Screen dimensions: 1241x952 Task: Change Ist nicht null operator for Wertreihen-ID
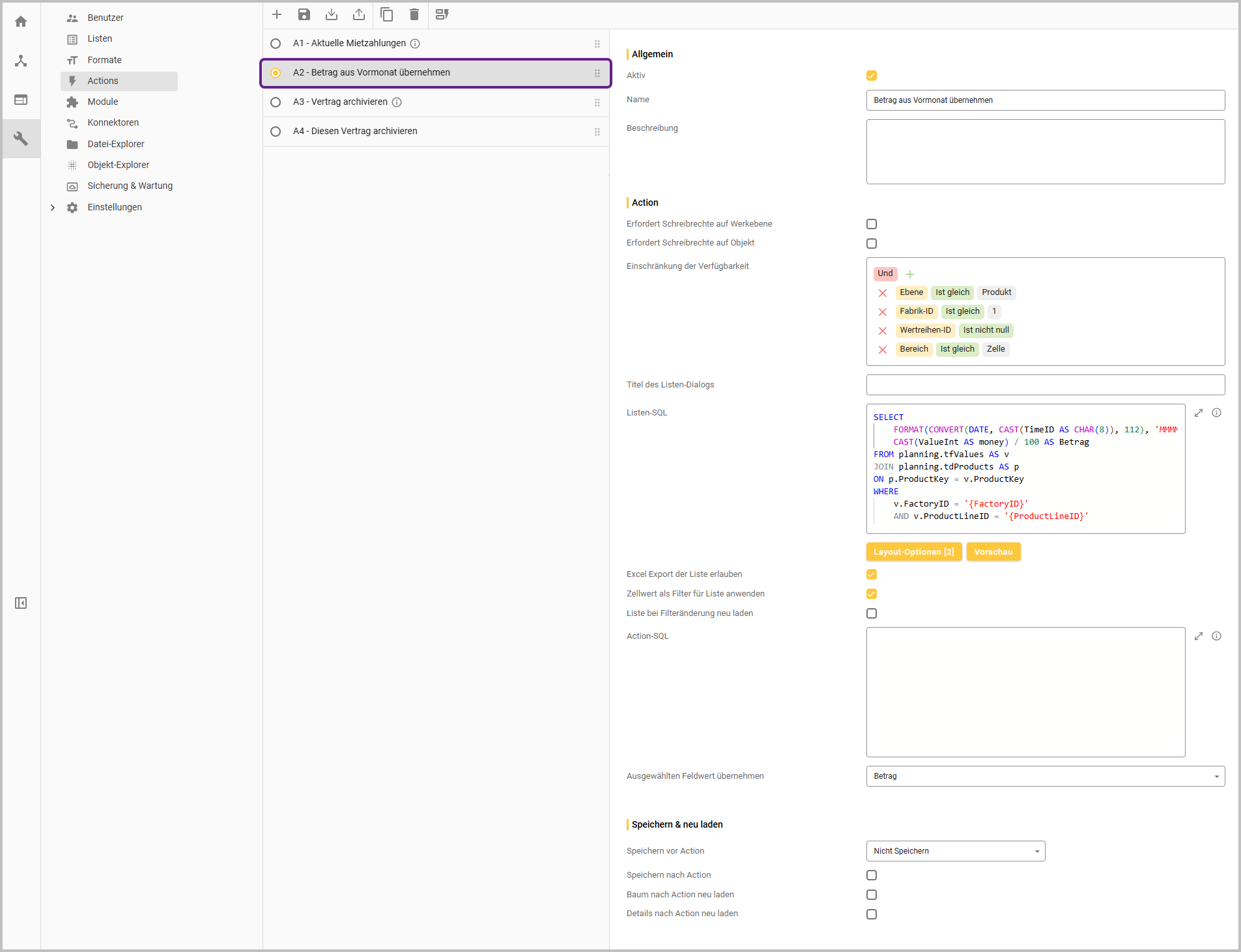tap(986, 330)
